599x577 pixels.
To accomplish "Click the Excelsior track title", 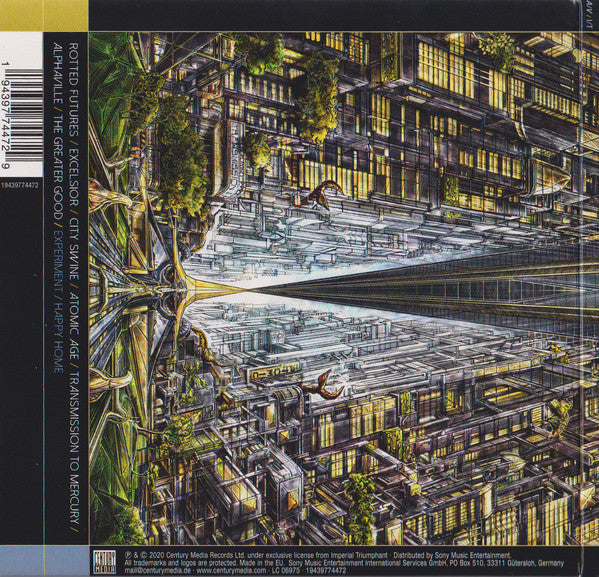I will pyautogui.click(x=73, y=176).
